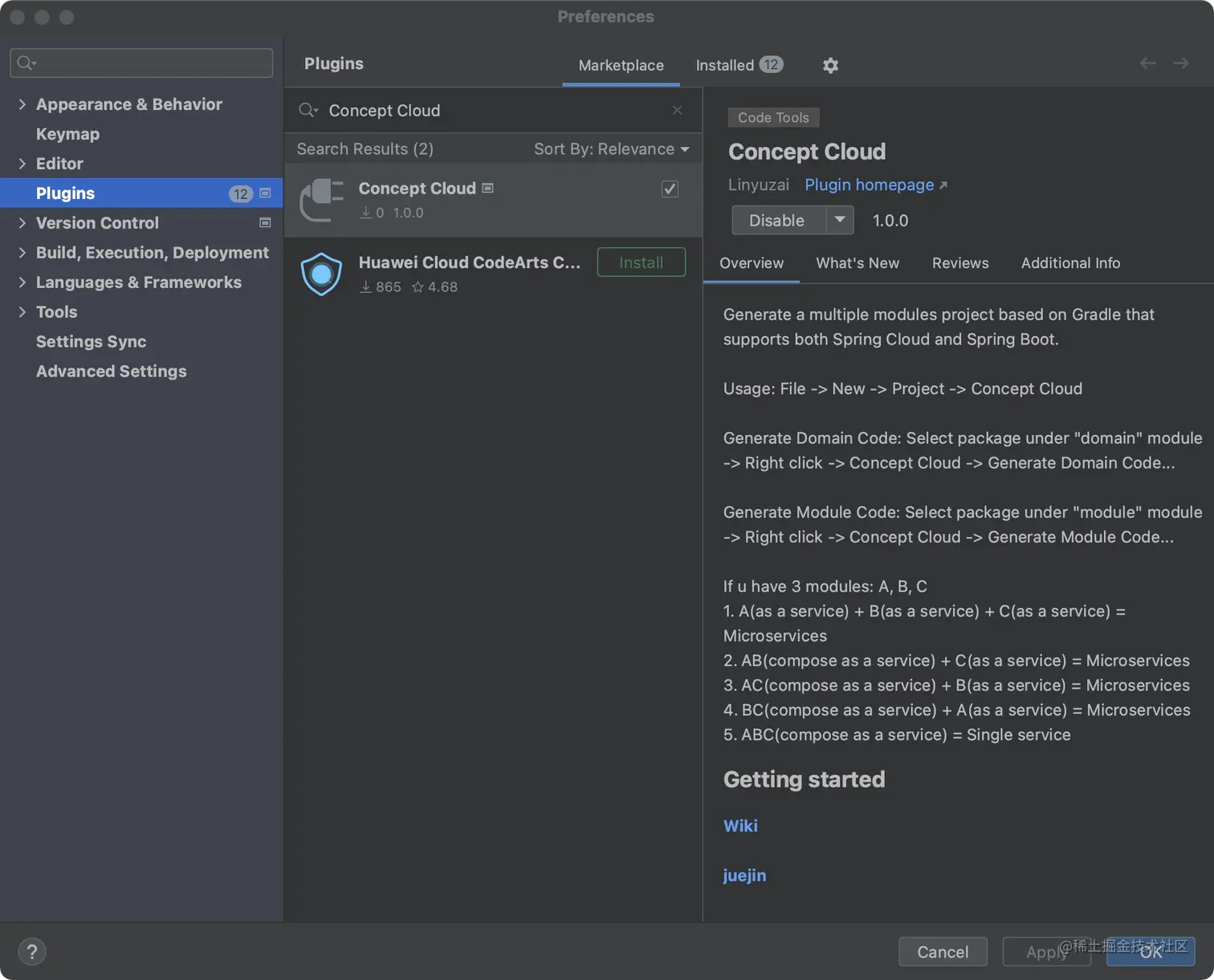
Task: Open the Disable button dropdown arrow
Action: pyautogui.click(x=840, y=220)
